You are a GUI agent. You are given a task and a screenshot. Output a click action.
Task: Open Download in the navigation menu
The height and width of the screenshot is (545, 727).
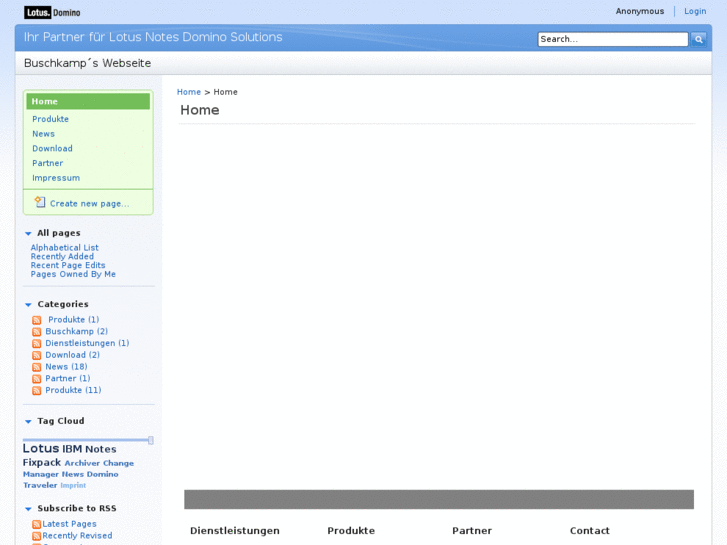pos(52,148)
